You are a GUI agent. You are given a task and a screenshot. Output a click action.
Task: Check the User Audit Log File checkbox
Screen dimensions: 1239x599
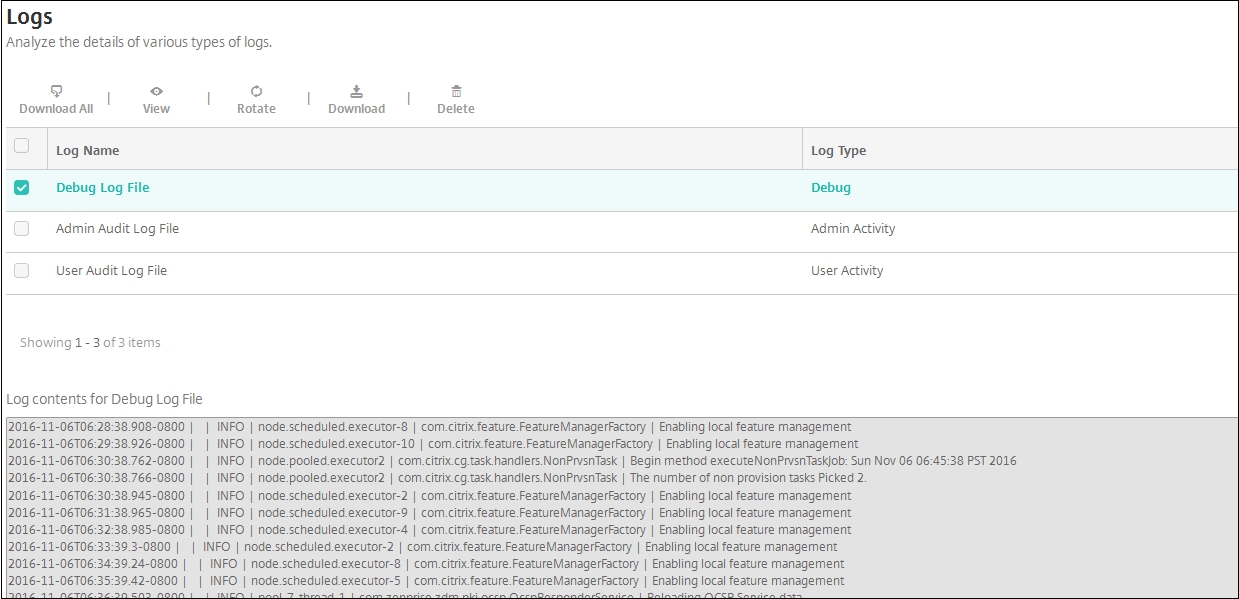[x=21, y=271]
